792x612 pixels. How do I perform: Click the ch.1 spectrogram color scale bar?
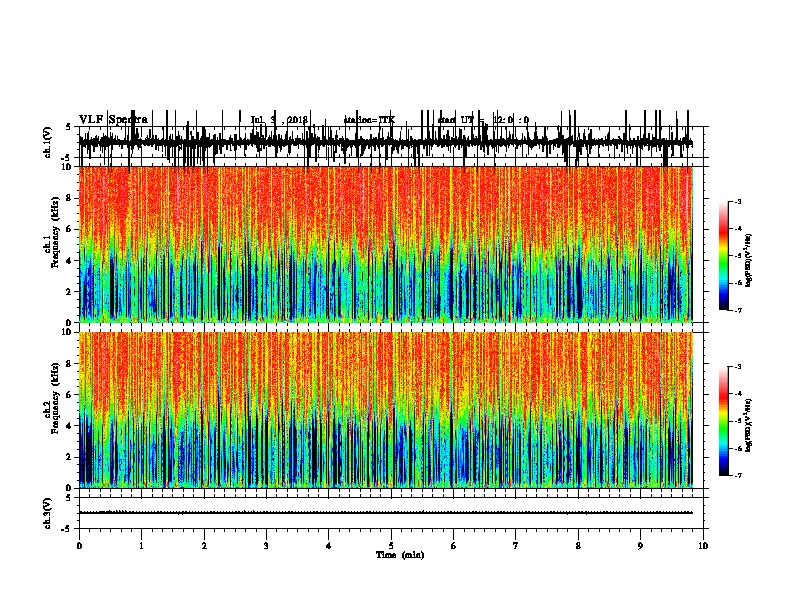(x=723, y=256)
